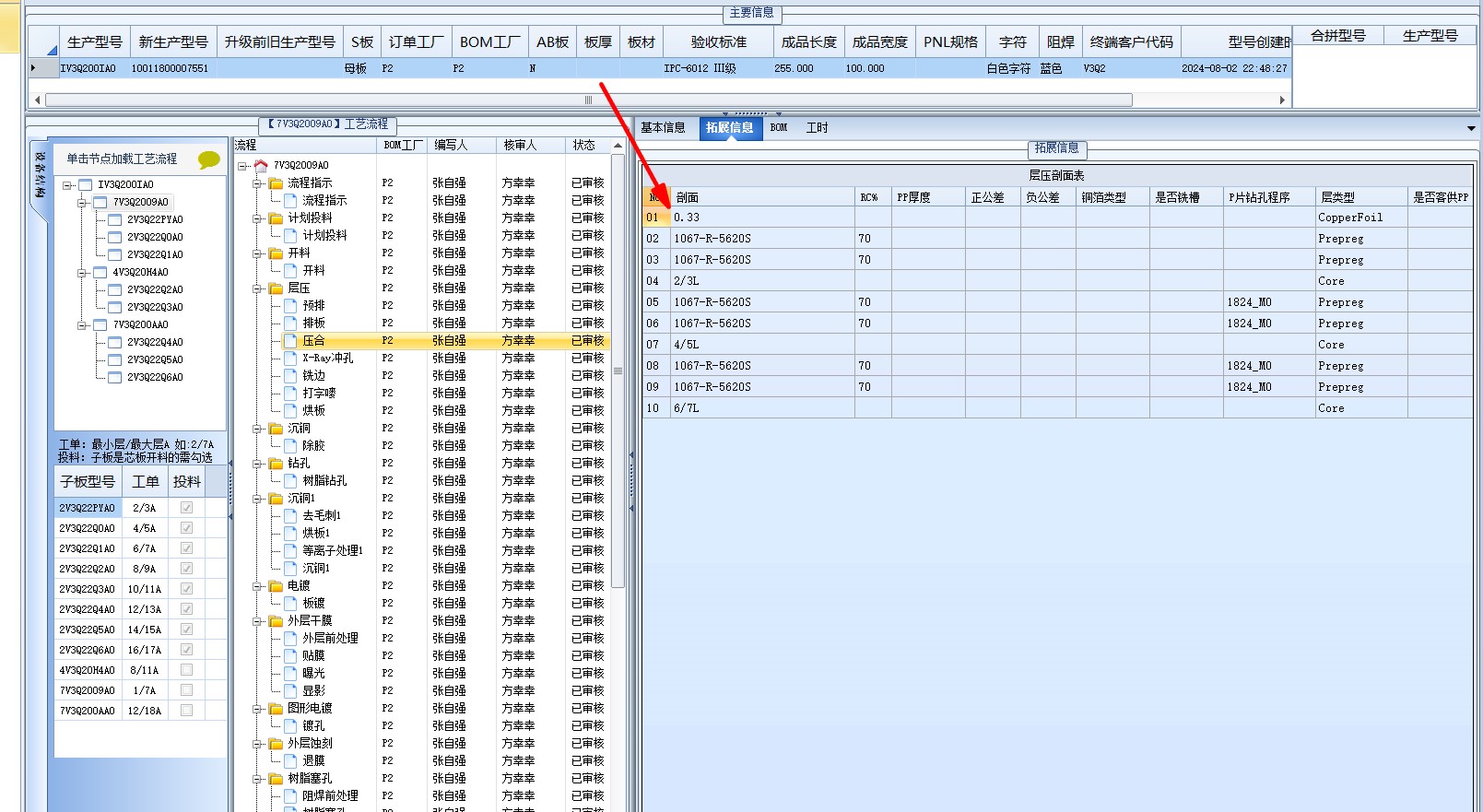The image size is (1483, 812).
Task: Click the 外层蚀刻 folder icon
Action: tap(276, 744)
